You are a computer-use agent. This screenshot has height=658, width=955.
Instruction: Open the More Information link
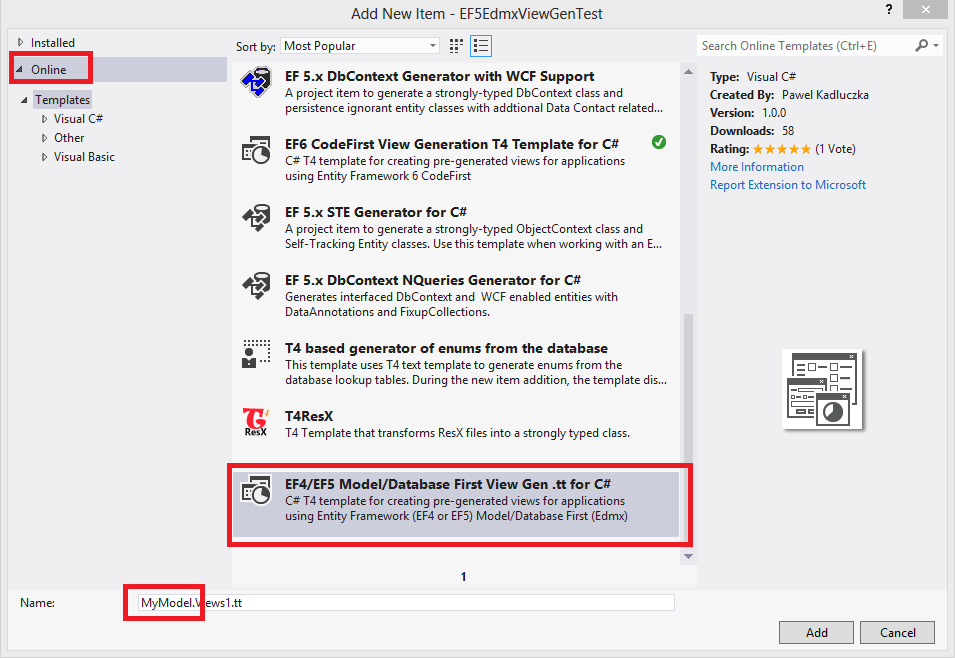(x=756, y=167)
